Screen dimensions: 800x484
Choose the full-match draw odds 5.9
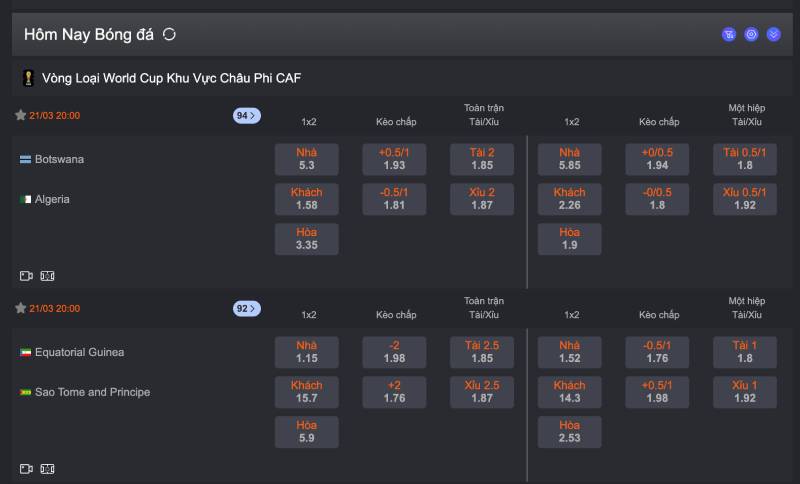306,432
